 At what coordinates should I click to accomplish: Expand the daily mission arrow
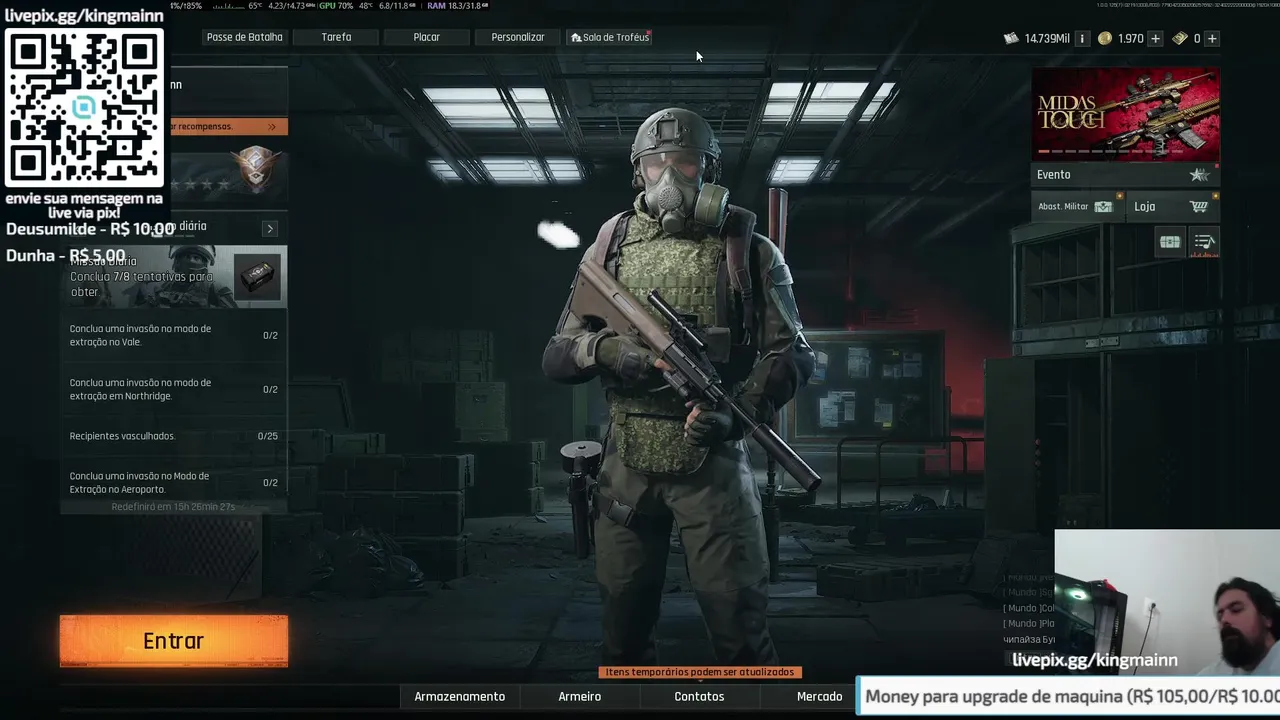click(x=269, y=229)
